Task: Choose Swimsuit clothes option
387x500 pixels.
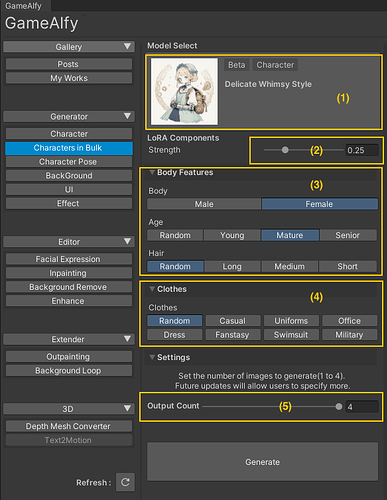Action: (x=291, y=335)
